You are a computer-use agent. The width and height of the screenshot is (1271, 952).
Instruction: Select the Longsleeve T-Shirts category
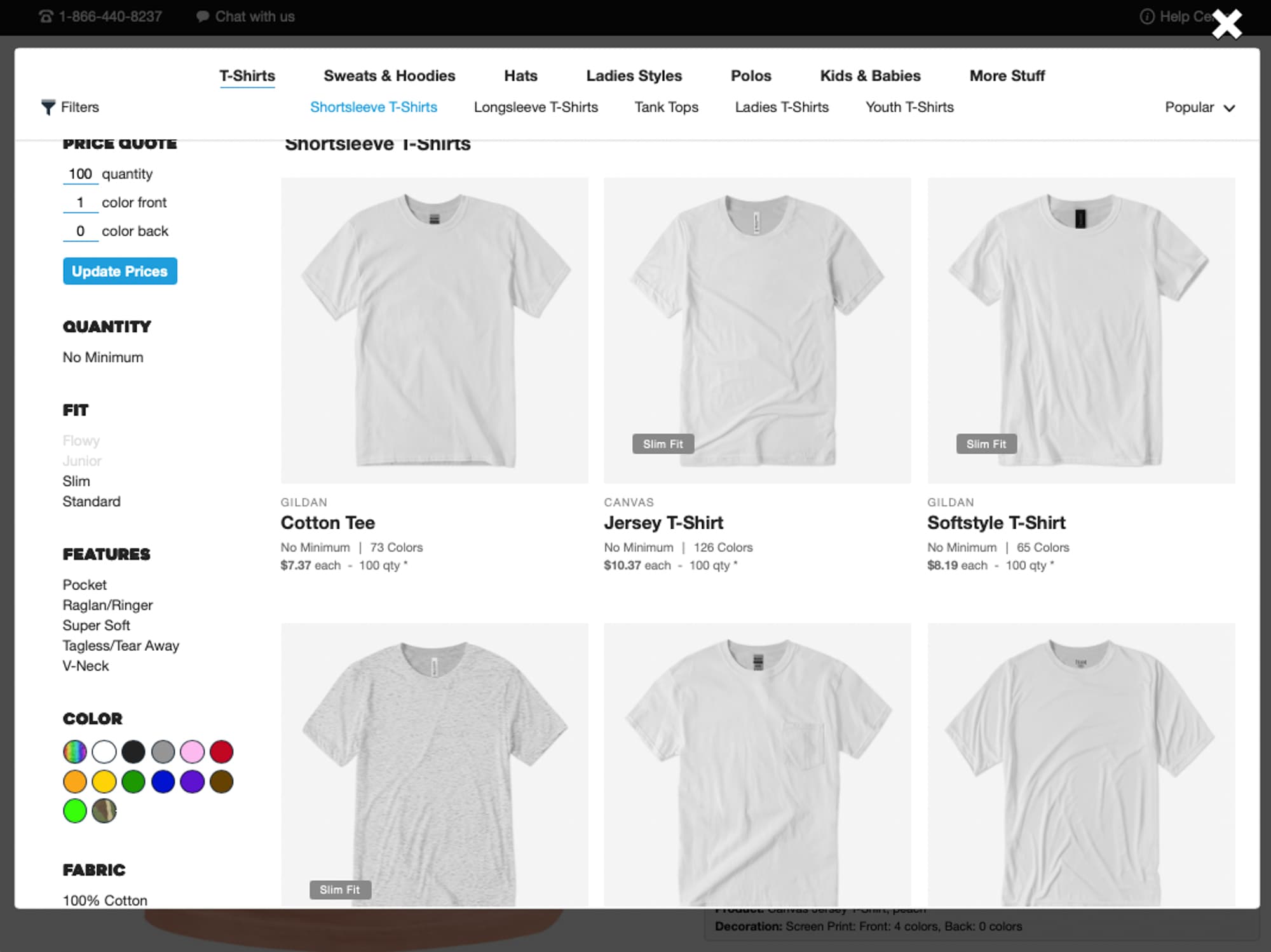point(536,107)
